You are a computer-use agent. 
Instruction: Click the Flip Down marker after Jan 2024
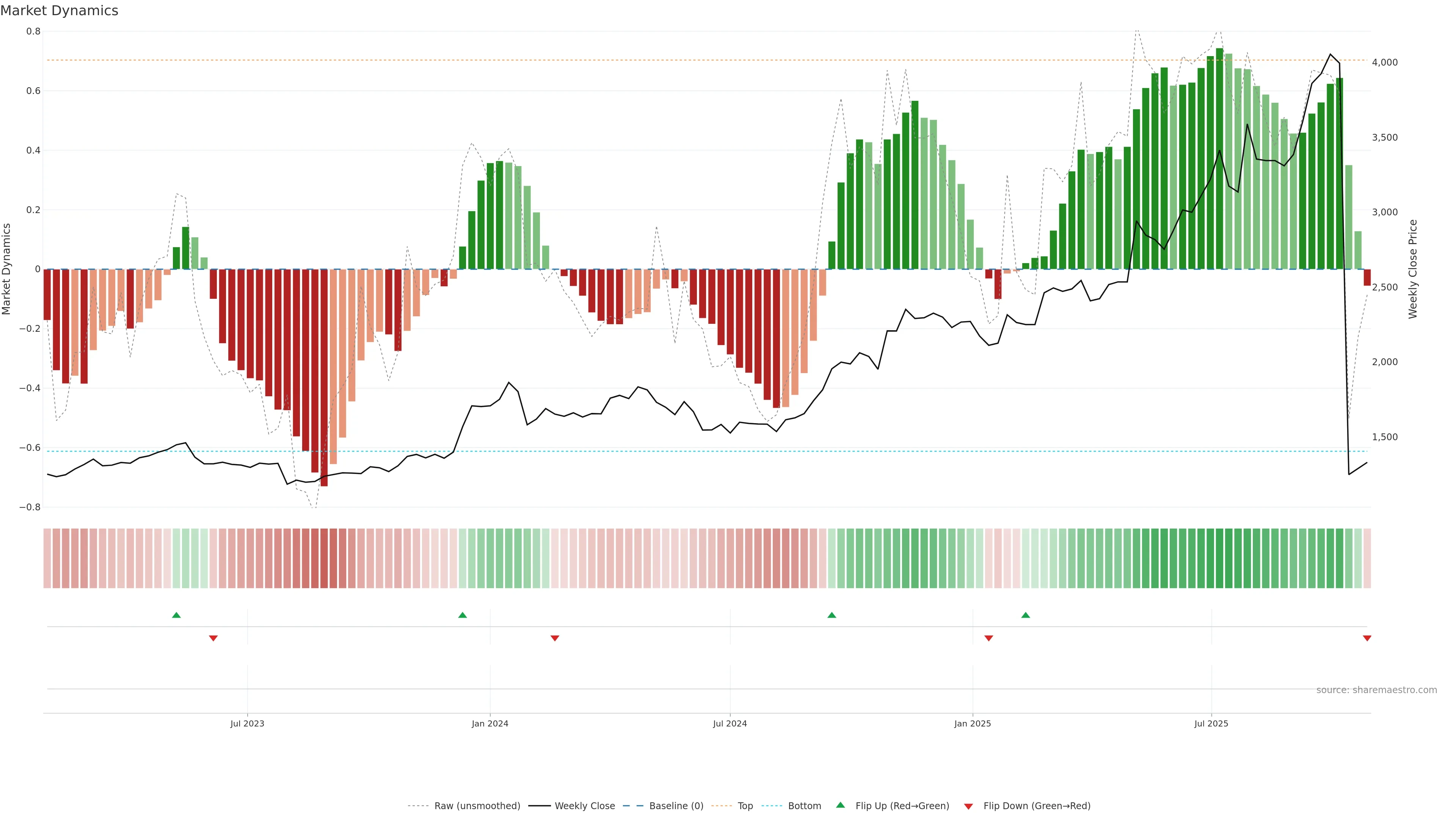tap(554, 638)
